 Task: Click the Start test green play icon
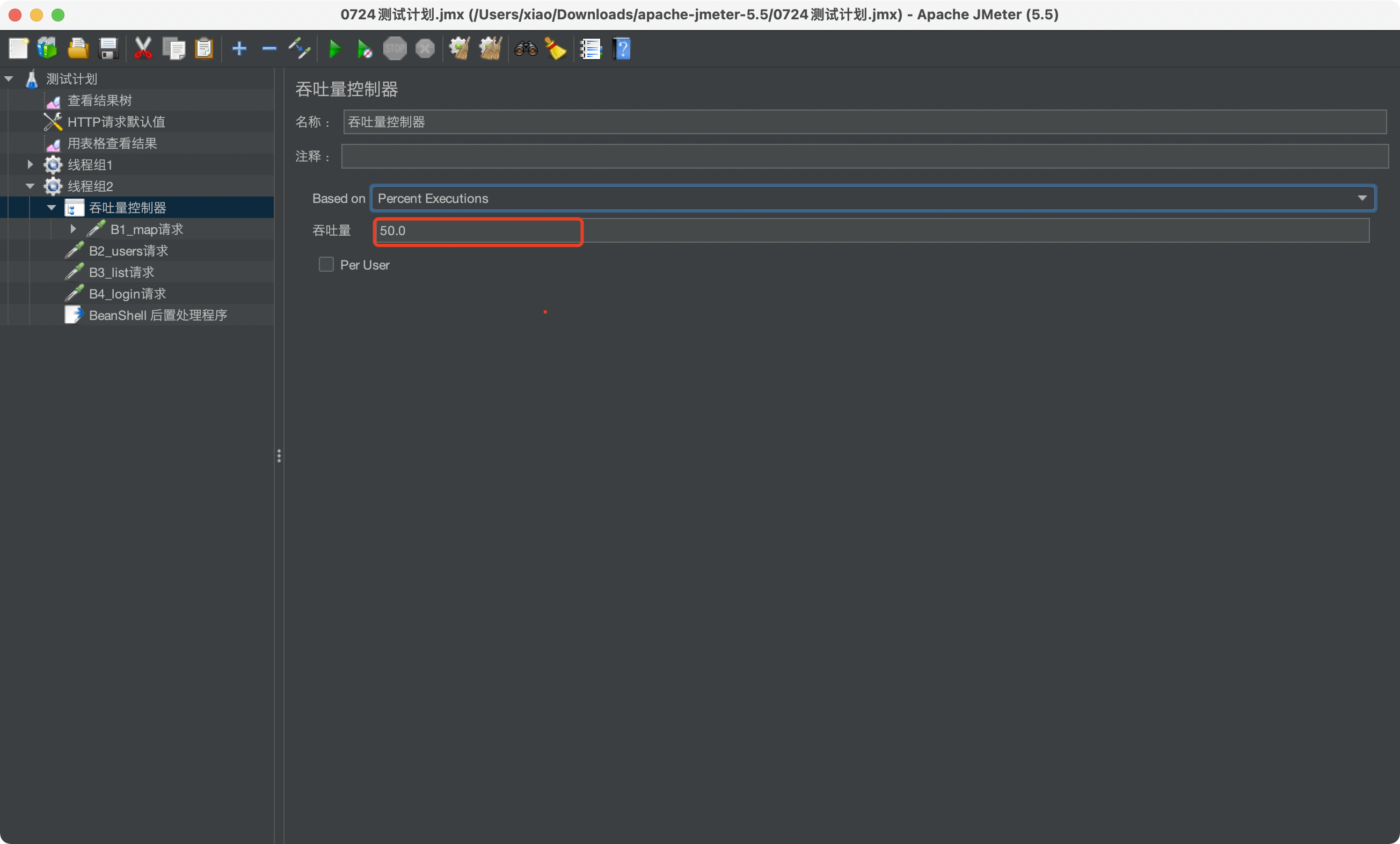tap(334, 49)
